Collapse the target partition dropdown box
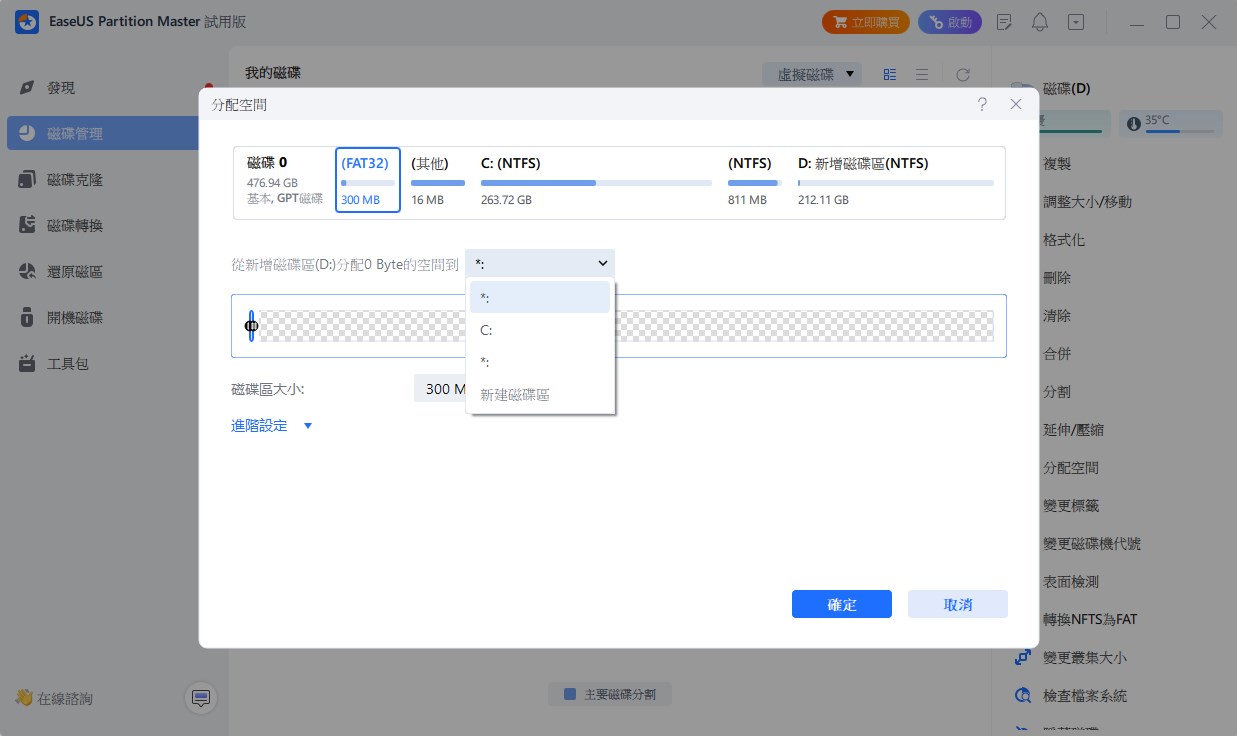 click(540, 264)
